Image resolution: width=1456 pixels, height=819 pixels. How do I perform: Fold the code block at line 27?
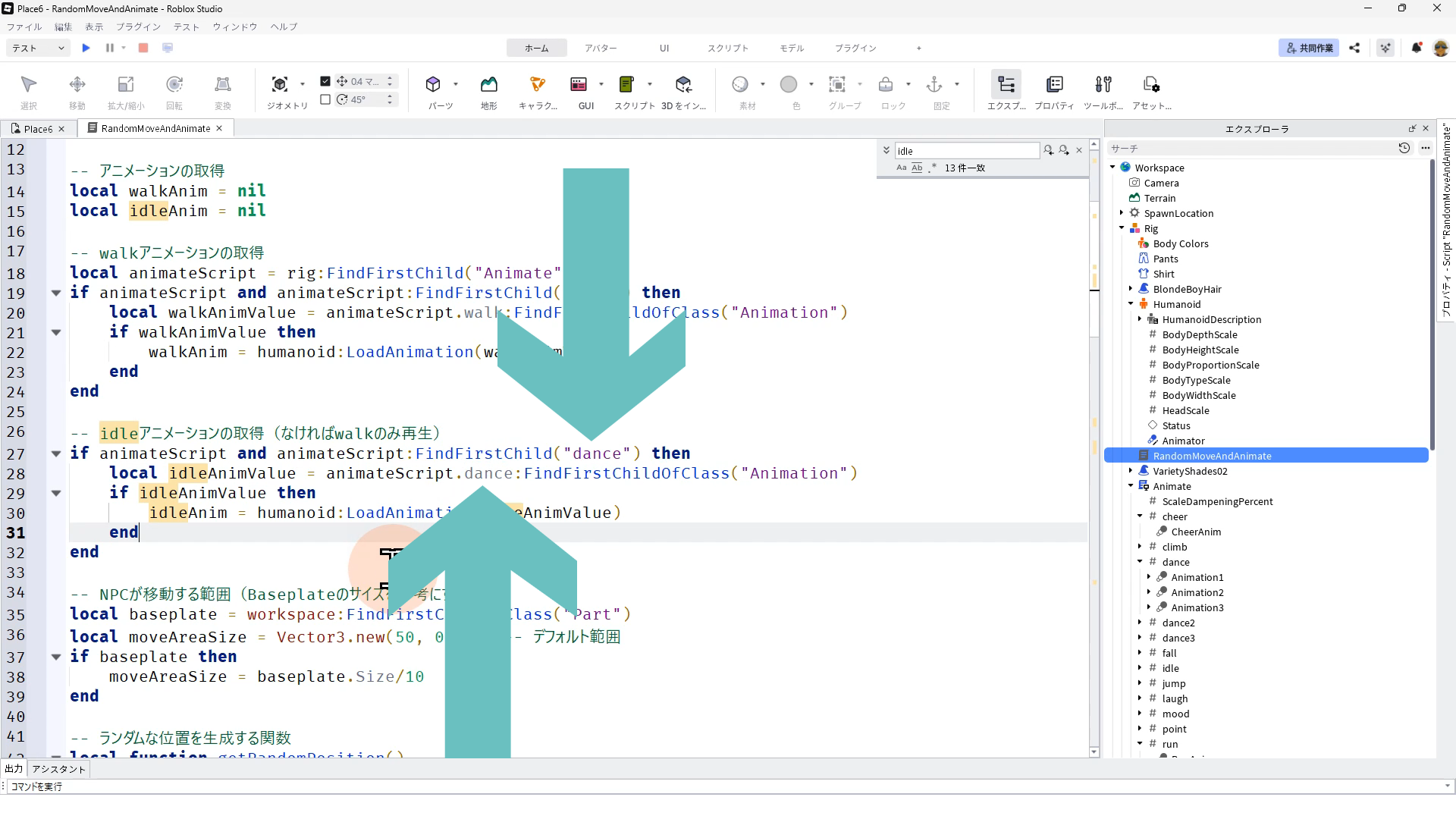pyautogui.click(x=56, y=453)
